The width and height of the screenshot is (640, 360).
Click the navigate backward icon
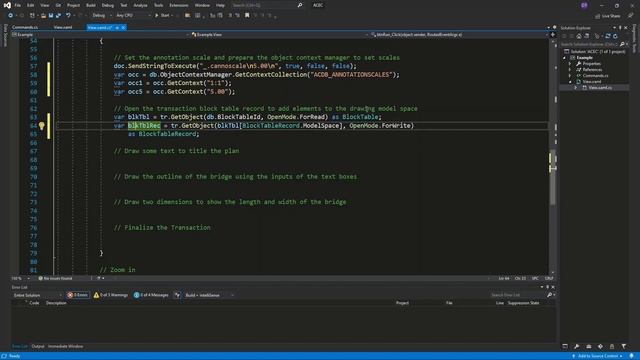pyautogui.click(x=10, y=16)
